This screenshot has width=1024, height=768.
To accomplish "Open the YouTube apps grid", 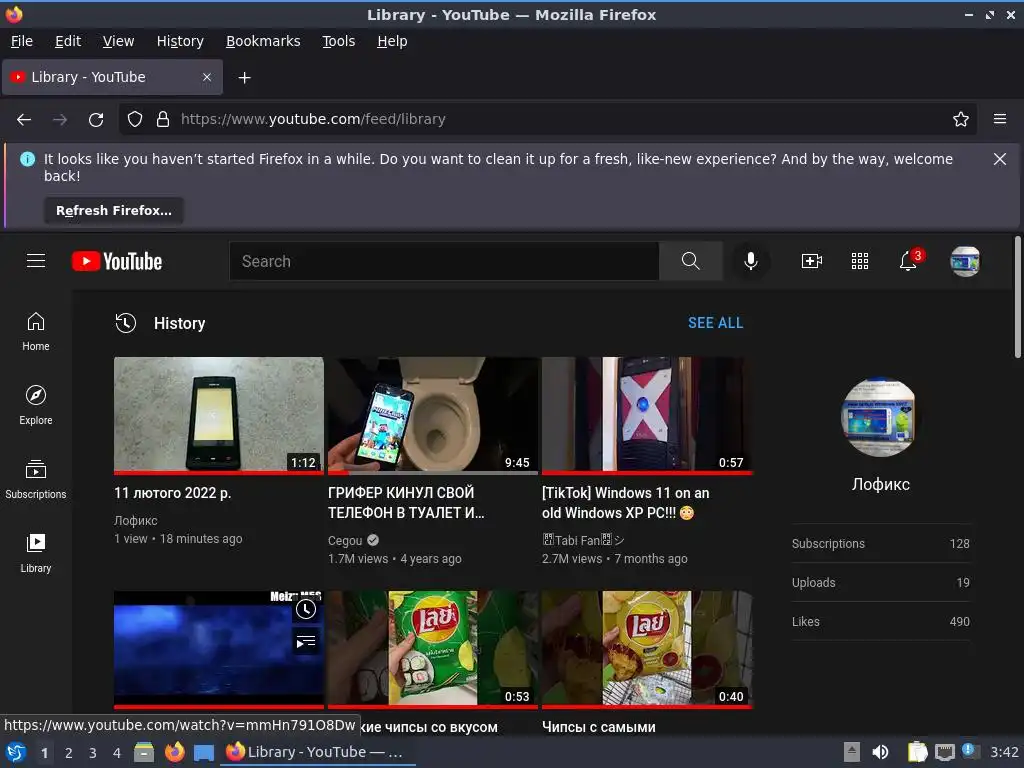I will tap(860, 261).
